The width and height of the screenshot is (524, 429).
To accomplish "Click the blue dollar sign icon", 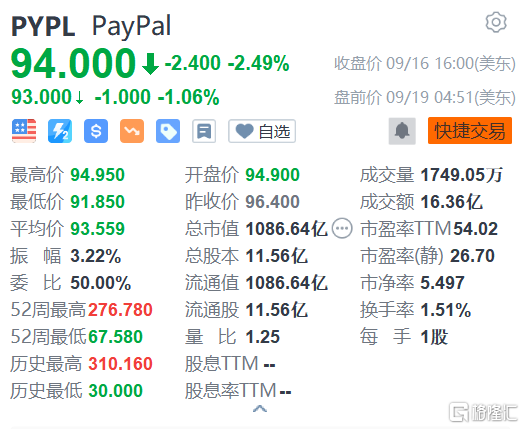I will (x=96, y=131).
